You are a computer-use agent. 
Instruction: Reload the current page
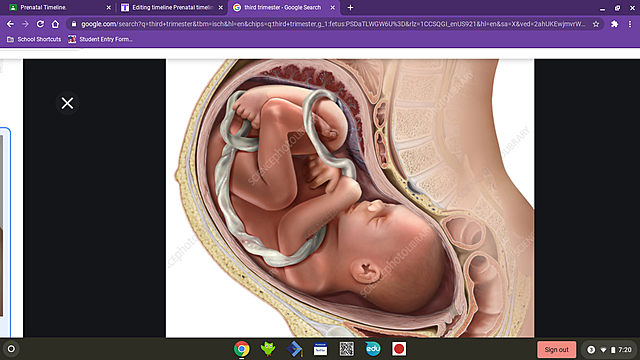click(x=40, y=24)
